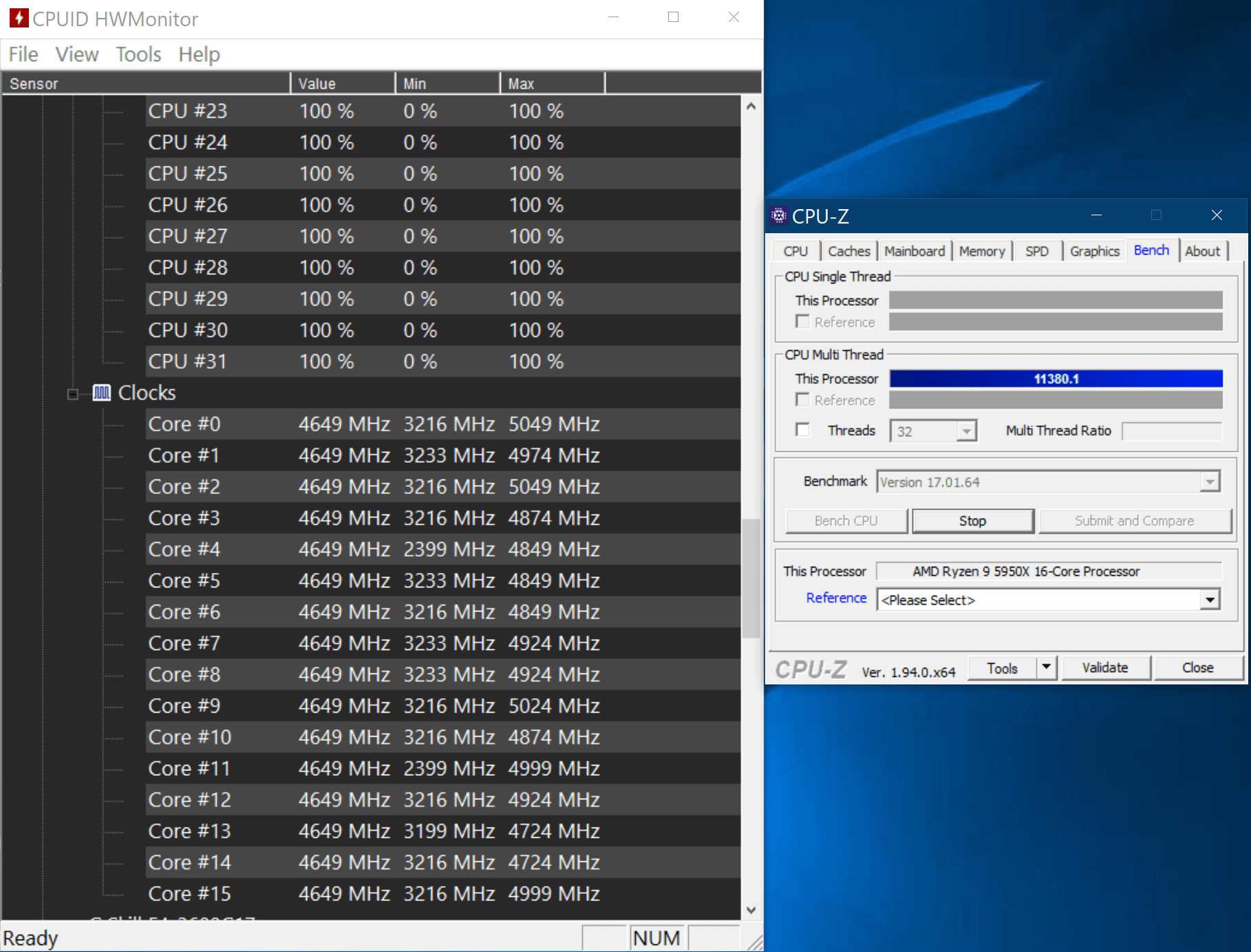The height and width of the screenshot is (952, 1251).
Task: Click the blue Reference link label
Action: click(836, 598)
